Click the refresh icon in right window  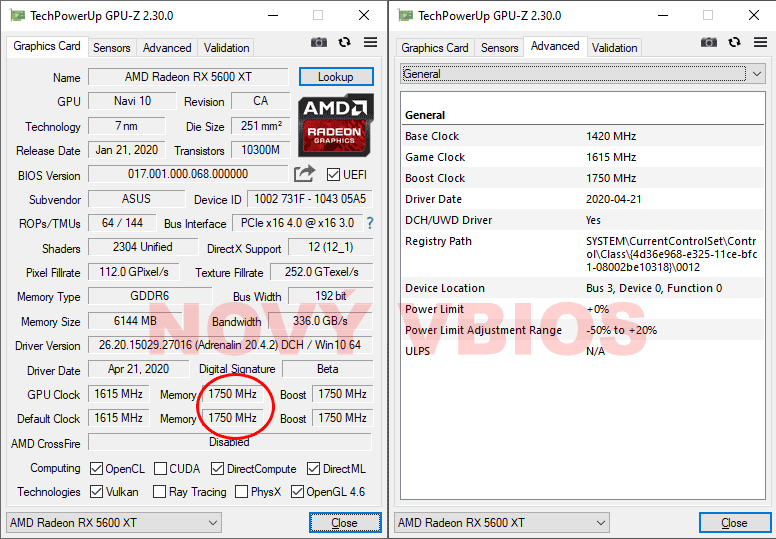click(x=734, y=43)
